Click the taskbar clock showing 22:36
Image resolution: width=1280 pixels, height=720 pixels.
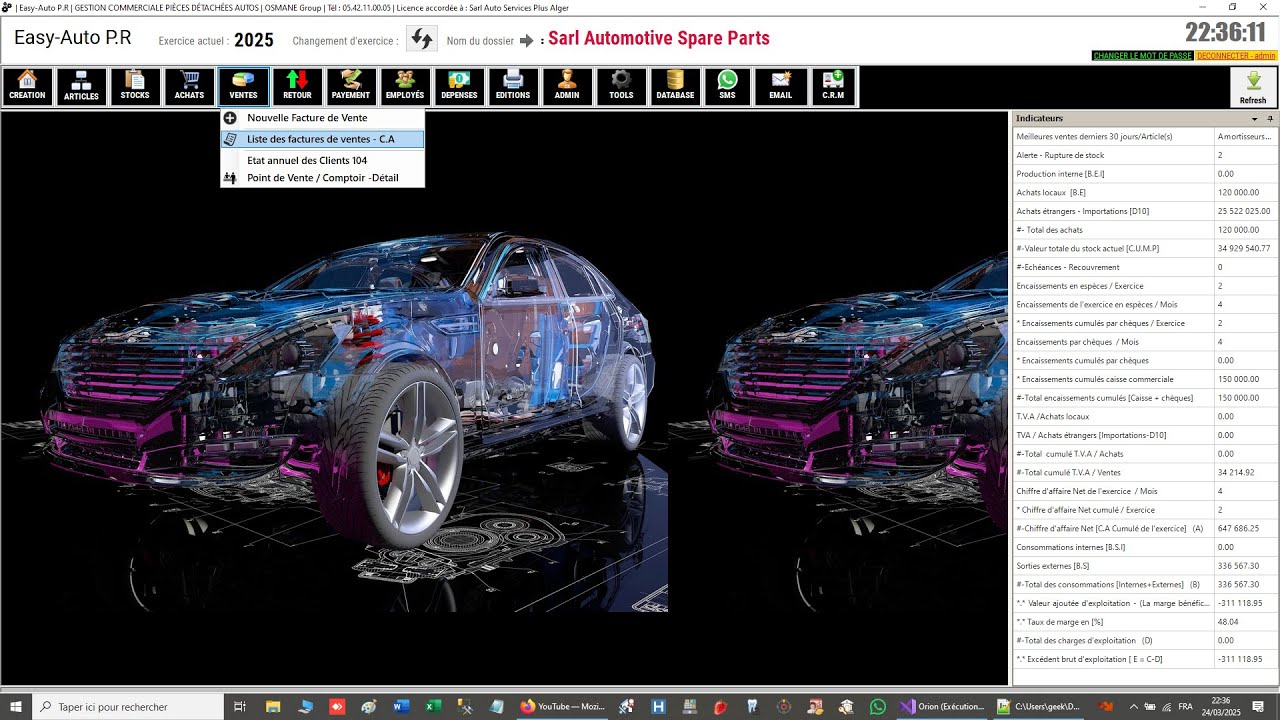point(1221,706)
